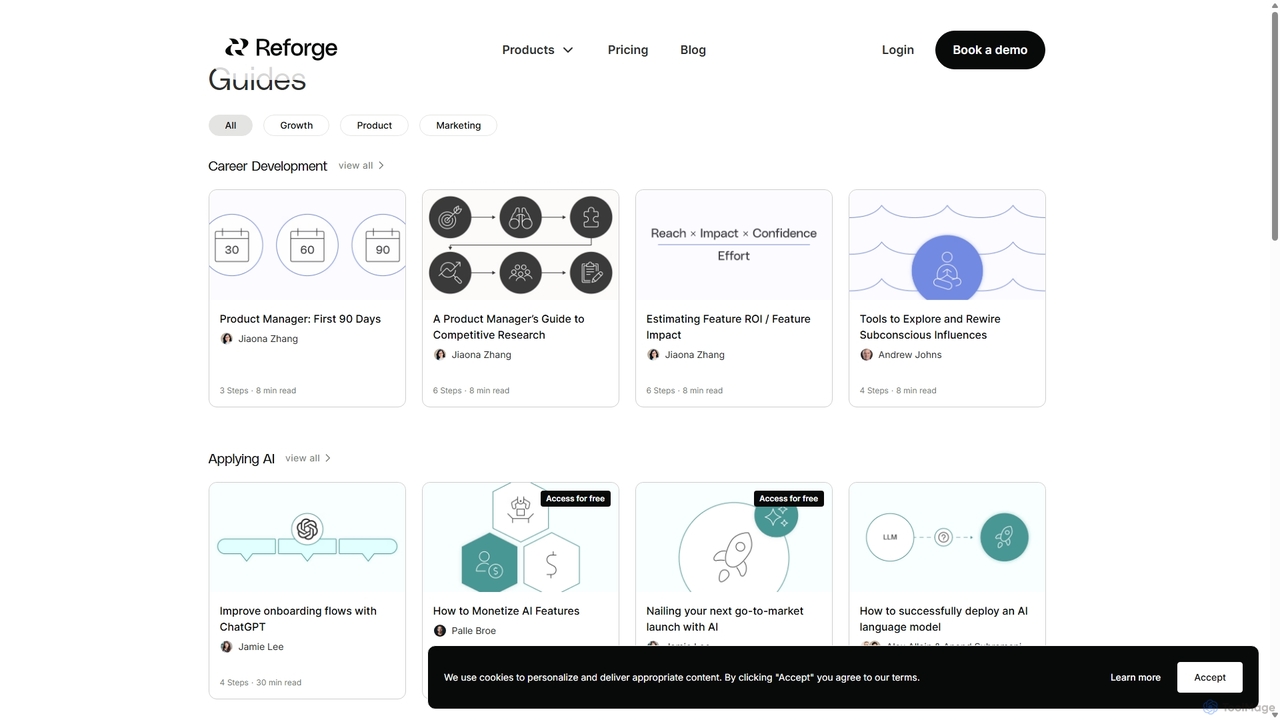Open Tools to Explore and Rewire Subconscious Influences
Screen dimensions: 1280x720
tap(930, 327)
